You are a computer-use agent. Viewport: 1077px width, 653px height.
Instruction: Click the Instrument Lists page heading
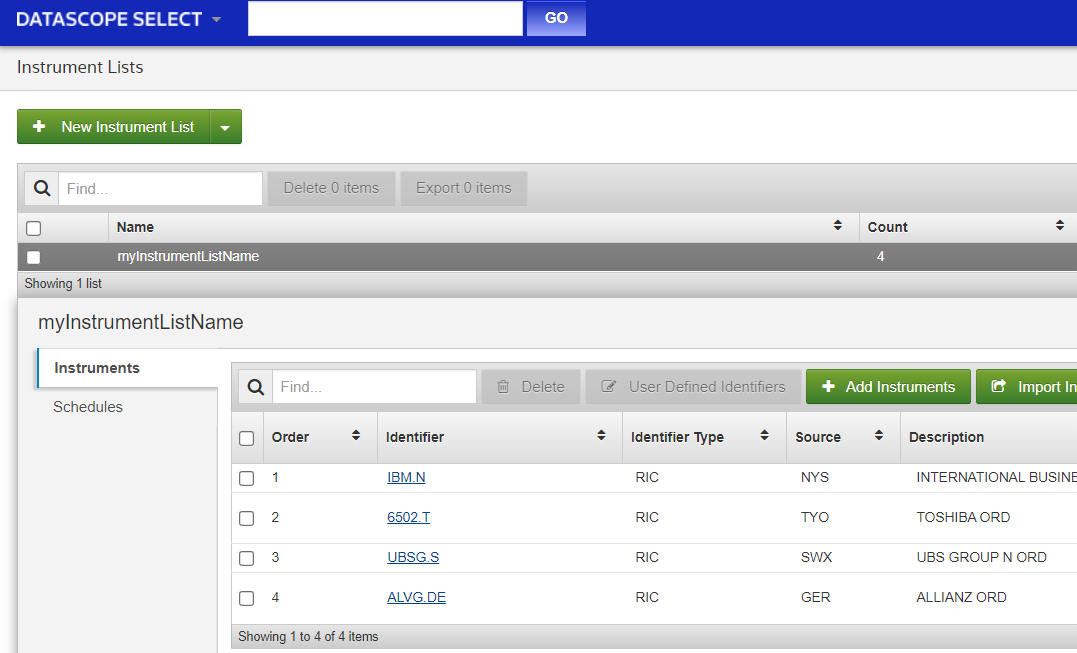pos(80,67)
